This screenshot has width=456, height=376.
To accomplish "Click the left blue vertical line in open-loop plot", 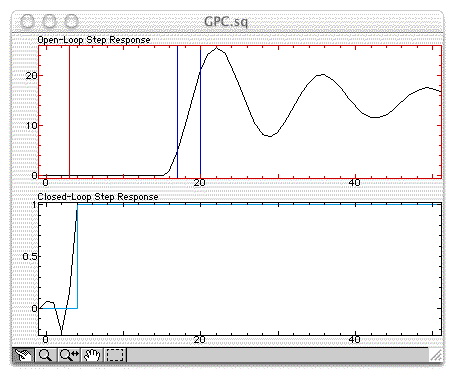I will pyautogui.click(x=177, y=112).
